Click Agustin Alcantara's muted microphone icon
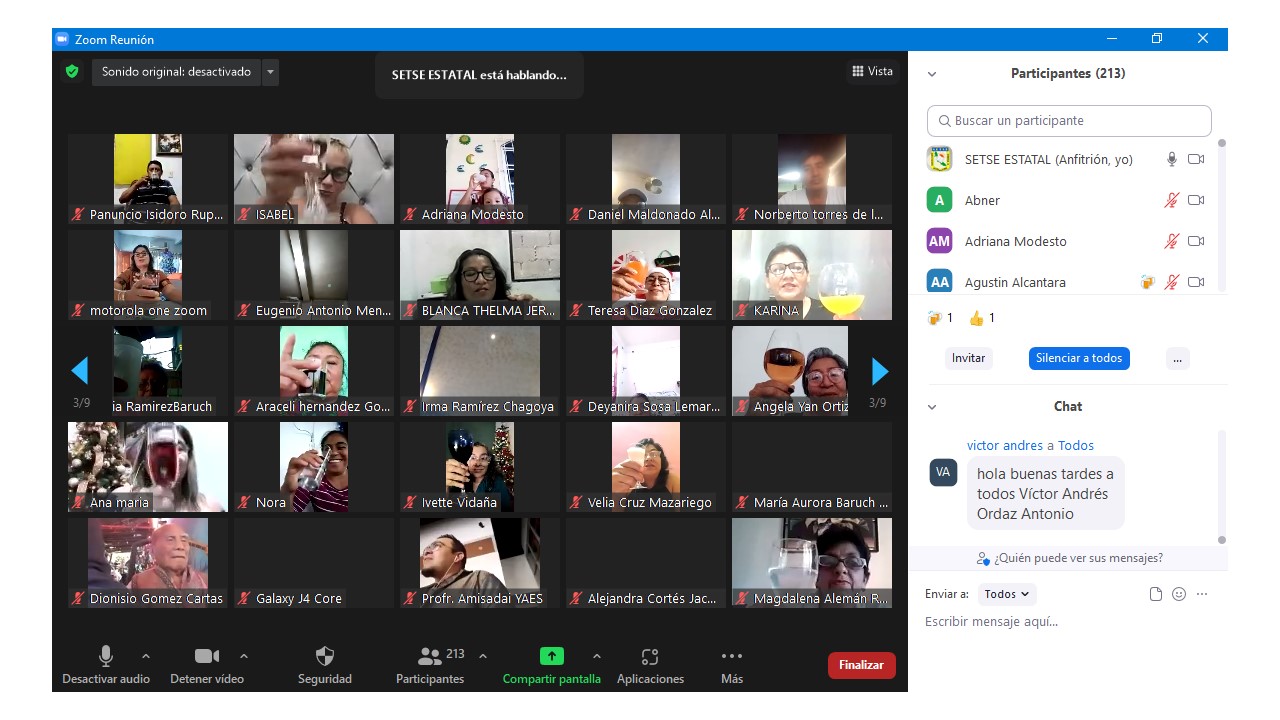Screen dimensions: 1280x720 [1171, 282]
